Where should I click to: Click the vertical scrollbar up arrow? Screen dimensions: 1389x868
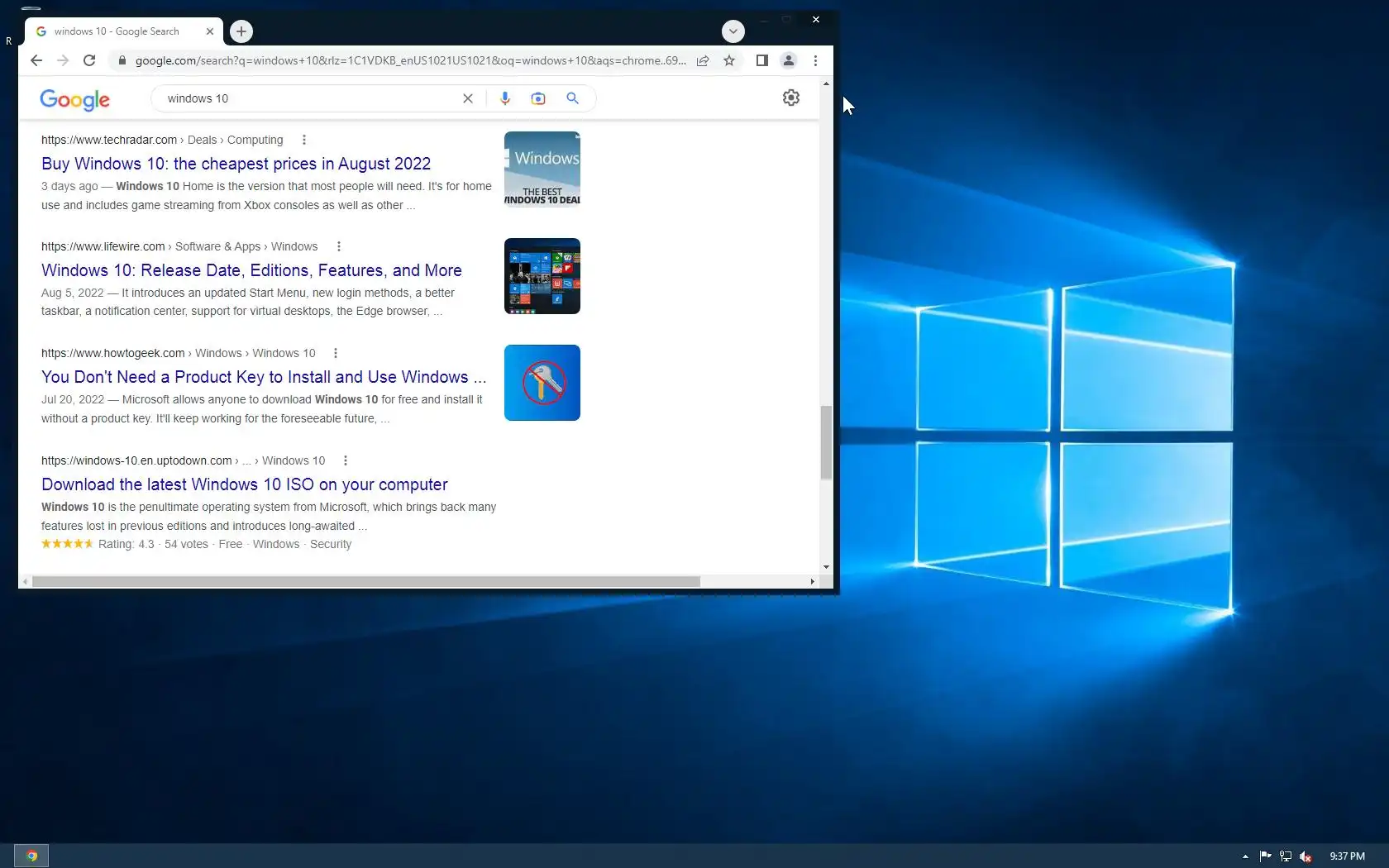tap(826, 83)
